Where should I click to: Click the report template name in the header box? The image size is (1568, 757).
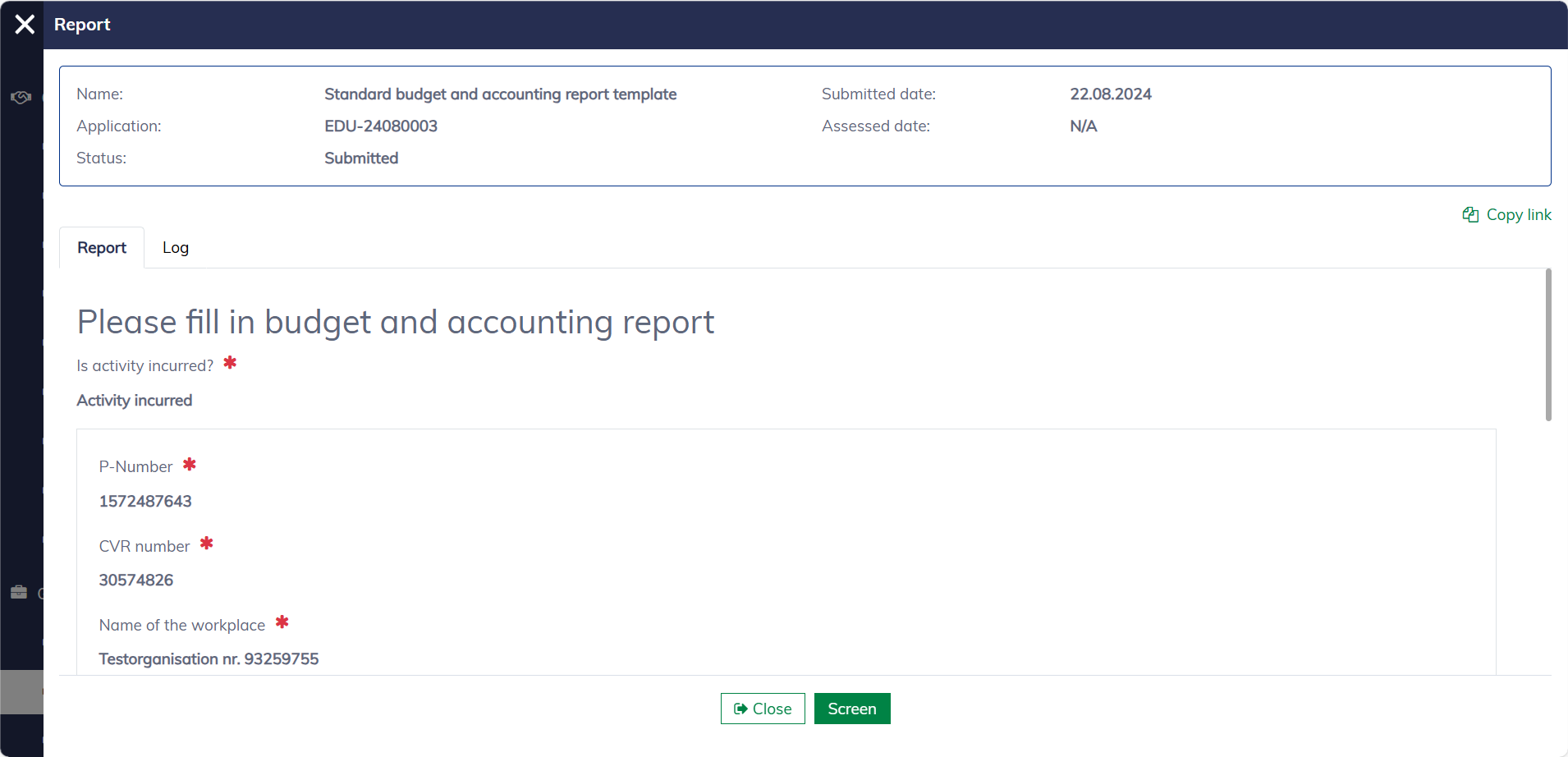point(500,94)
